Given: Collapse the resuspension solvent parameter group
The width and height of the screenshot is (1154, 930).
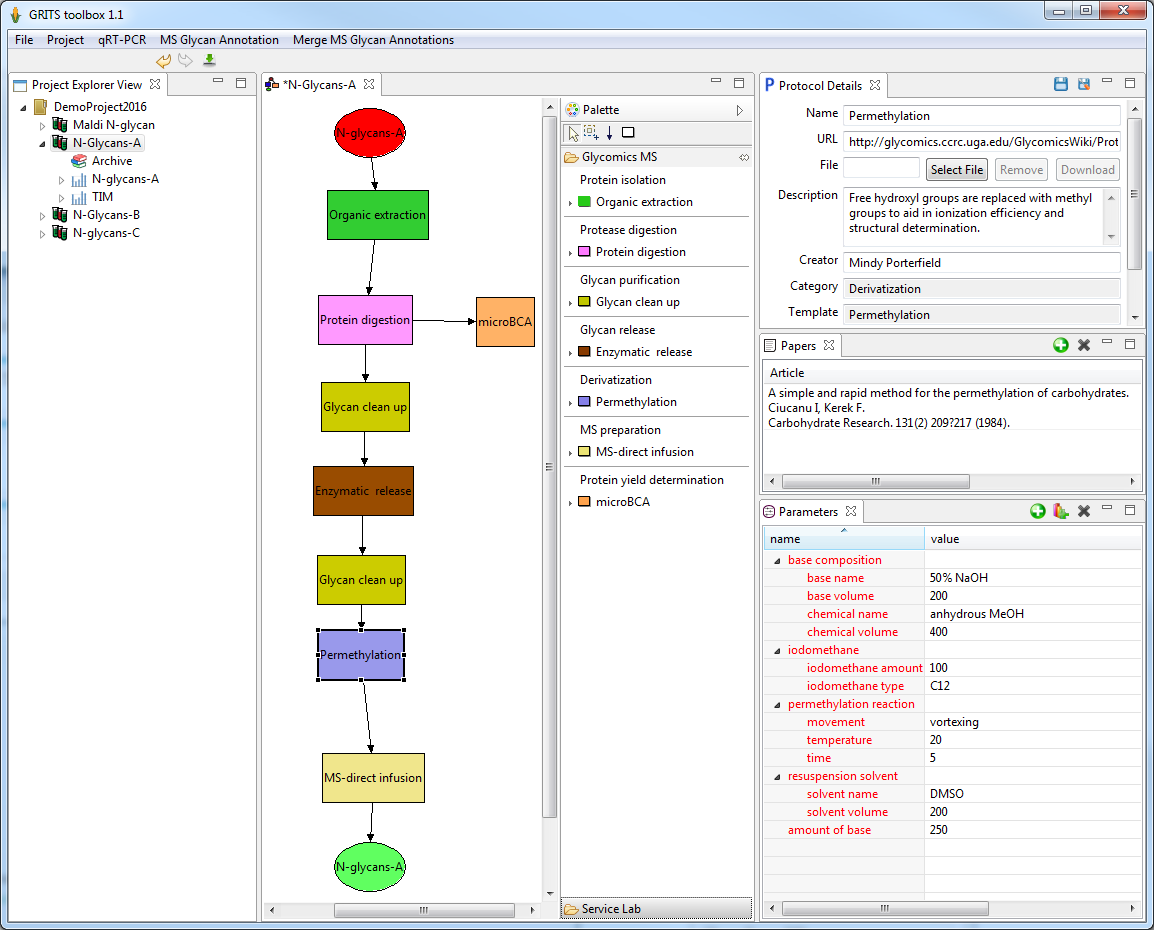Looking at the screenshot, I should (777, 777).
